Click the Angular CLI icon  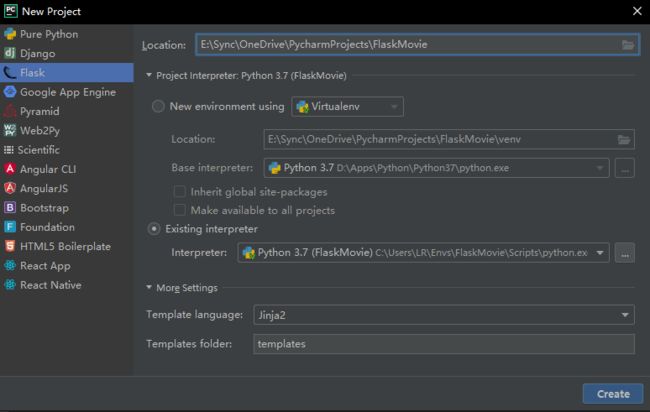point(10,169)
